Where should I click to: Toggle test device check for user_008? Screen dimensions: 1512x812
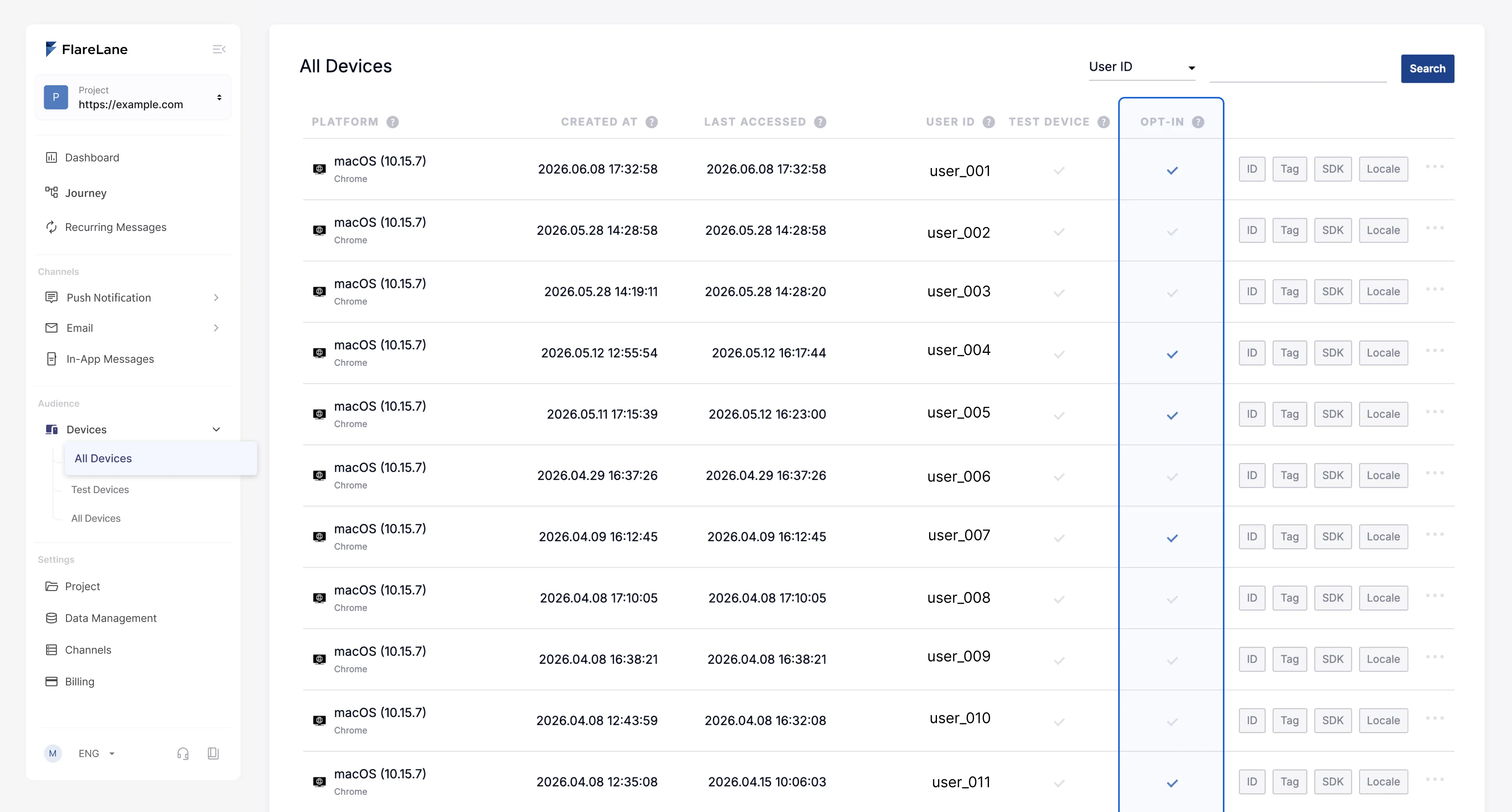click(x=1059, y=599)
